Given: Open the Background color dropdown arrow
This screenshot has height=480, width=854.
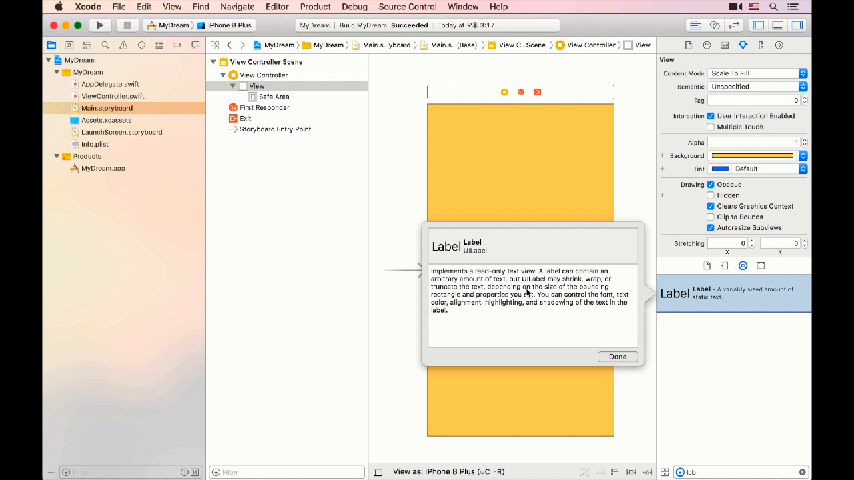Looking at the screenshot, I should click(x=803, y=156).
